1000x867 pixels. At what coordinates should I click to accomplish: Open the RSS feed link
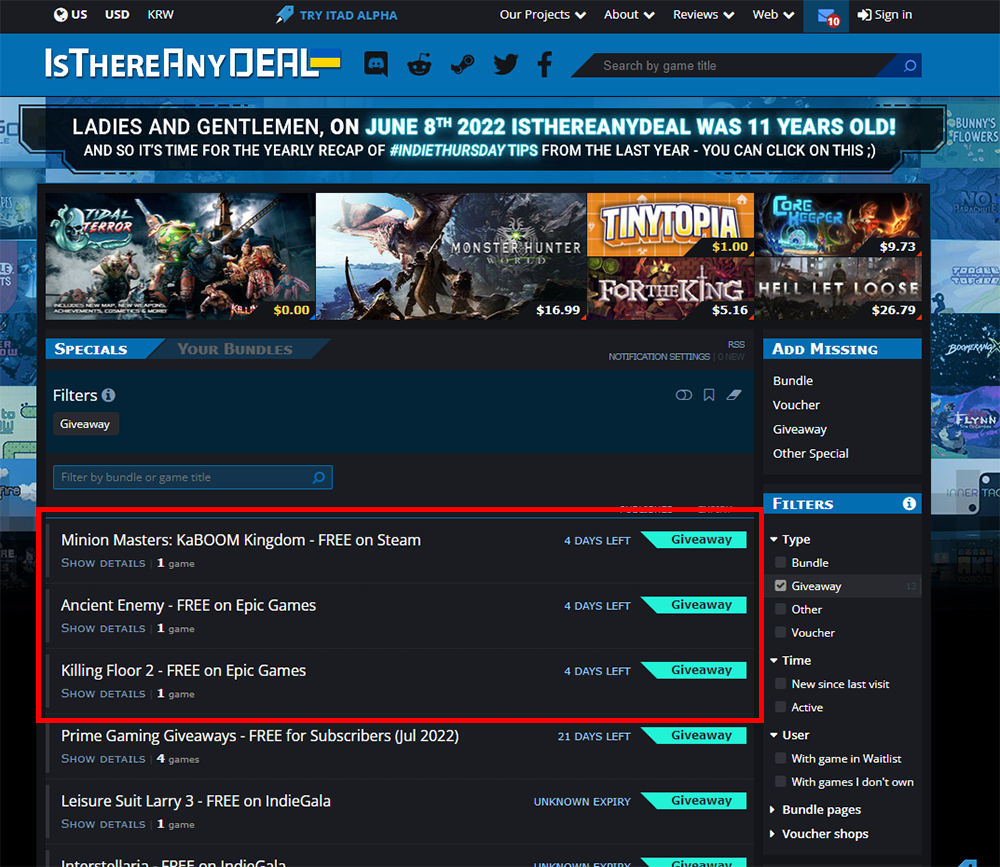(736, 345)
